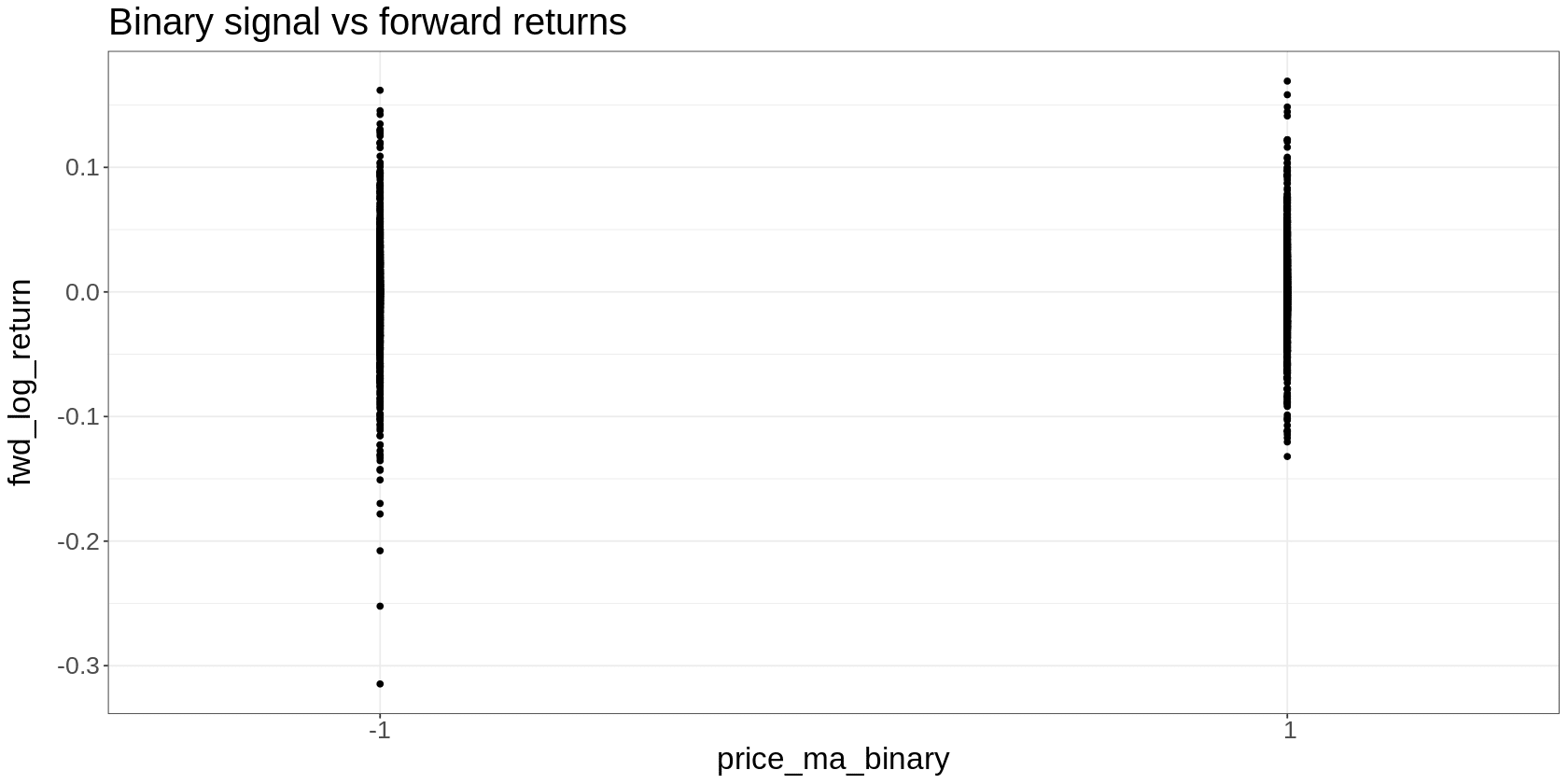Click the dense cluster at signal -1 near zero

[380, 292]
